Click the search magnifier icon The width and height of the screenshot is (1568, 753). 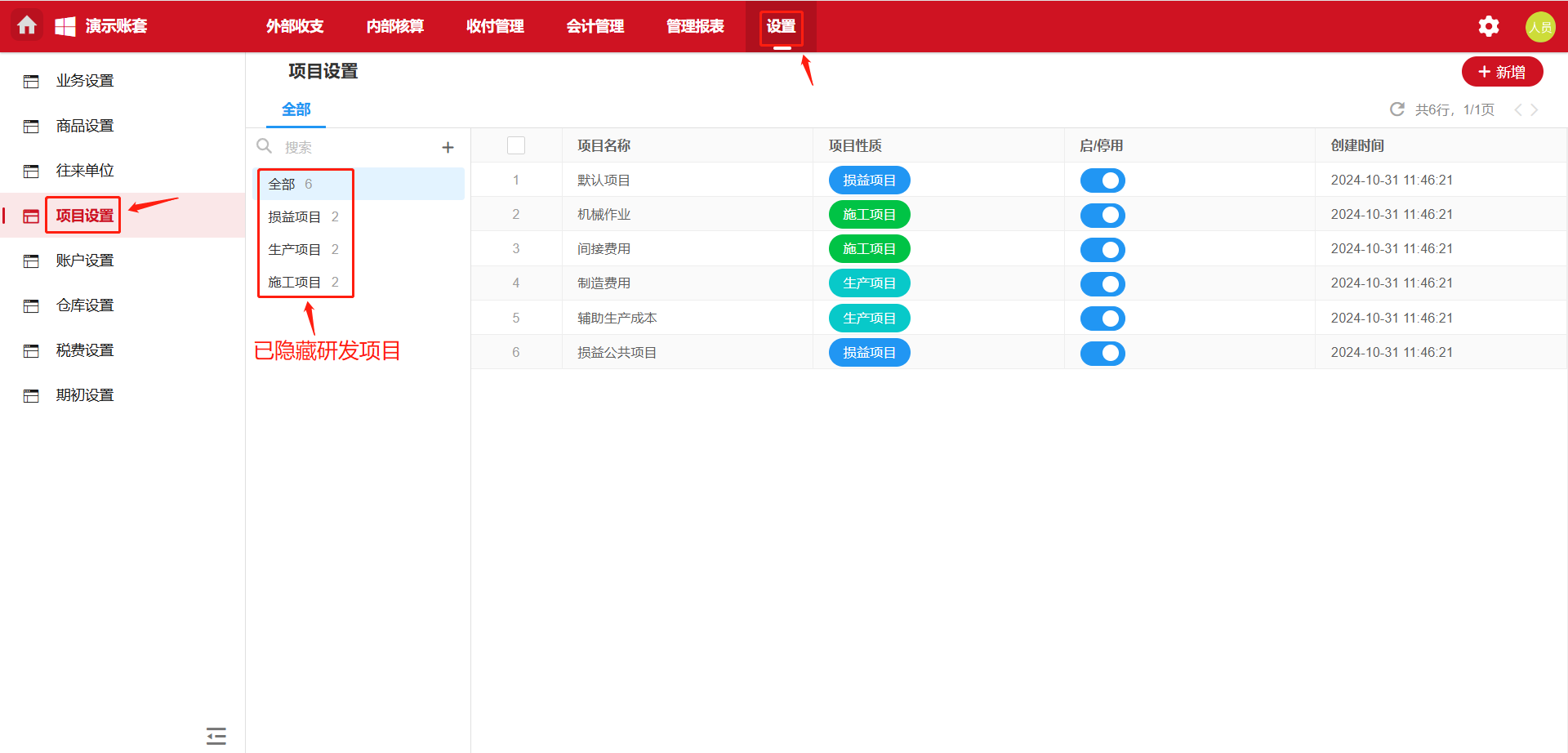click(265, 146)
